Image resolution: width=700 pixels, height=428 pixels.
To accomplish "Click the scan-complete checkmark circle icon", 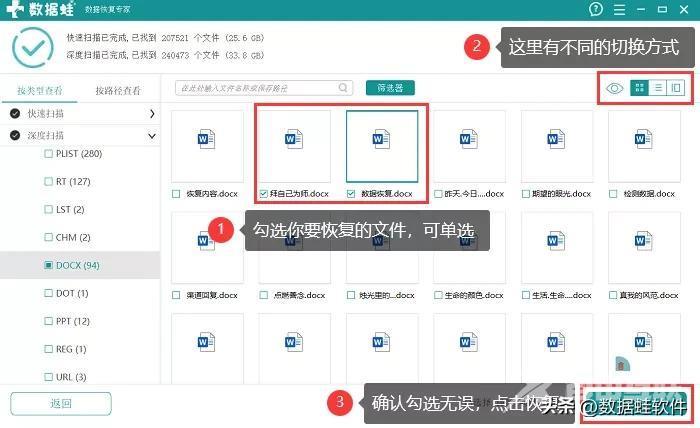I will click(33, 47).
